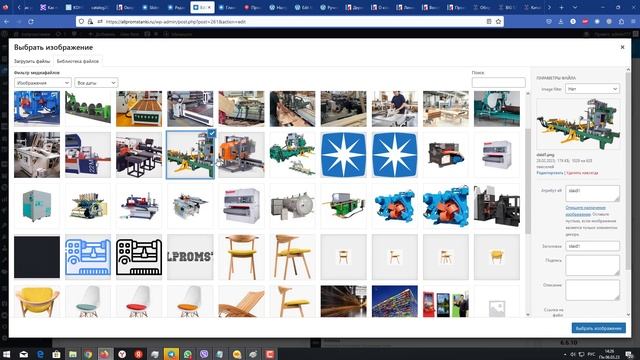Viewport: 640px width, 360px height.
Task: Click the details panel scroll down arrow
Action: [x=628, y=315]
